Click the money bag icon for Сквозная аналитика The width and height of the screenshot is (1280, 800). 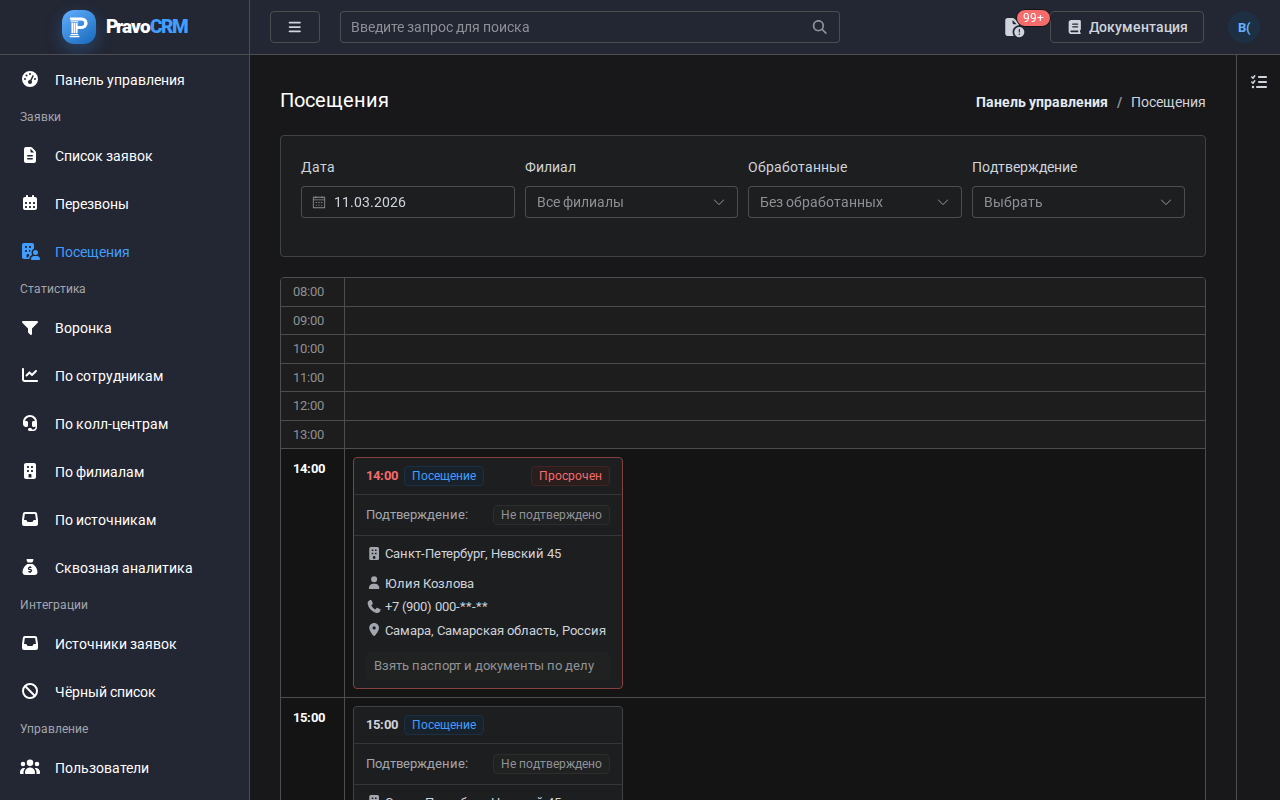click(x=30, y=568)
